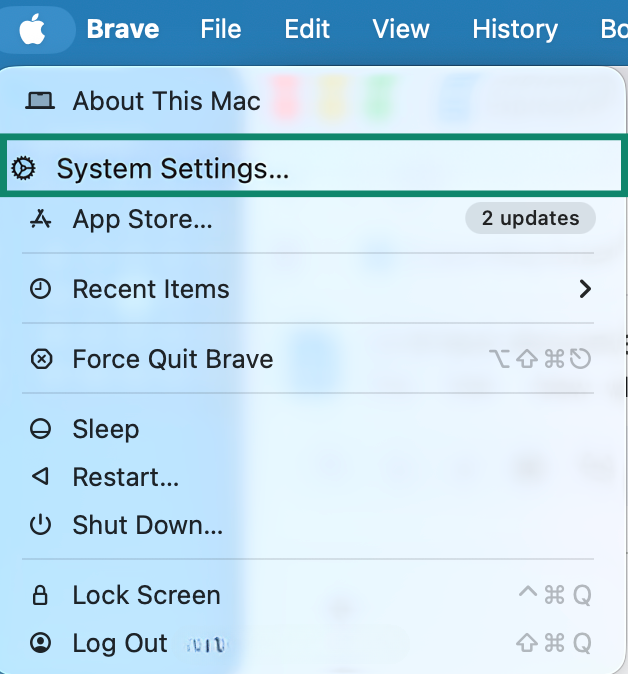Open the File menu
This screenshot has width=628, height=674.
(x=220, y=28)
